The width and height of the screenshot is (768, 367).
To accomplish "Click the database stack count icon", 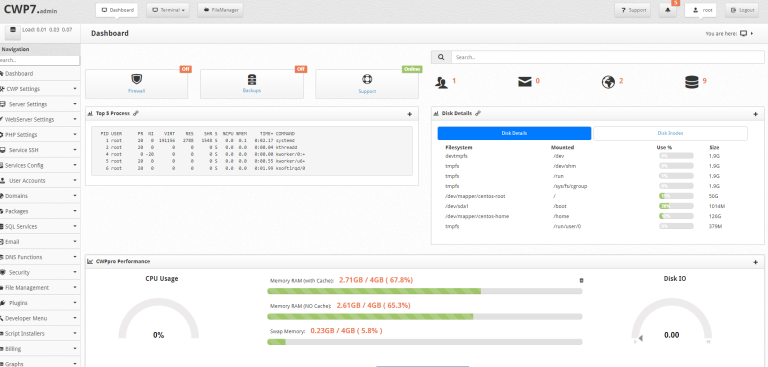I will (x=692, y=82).
